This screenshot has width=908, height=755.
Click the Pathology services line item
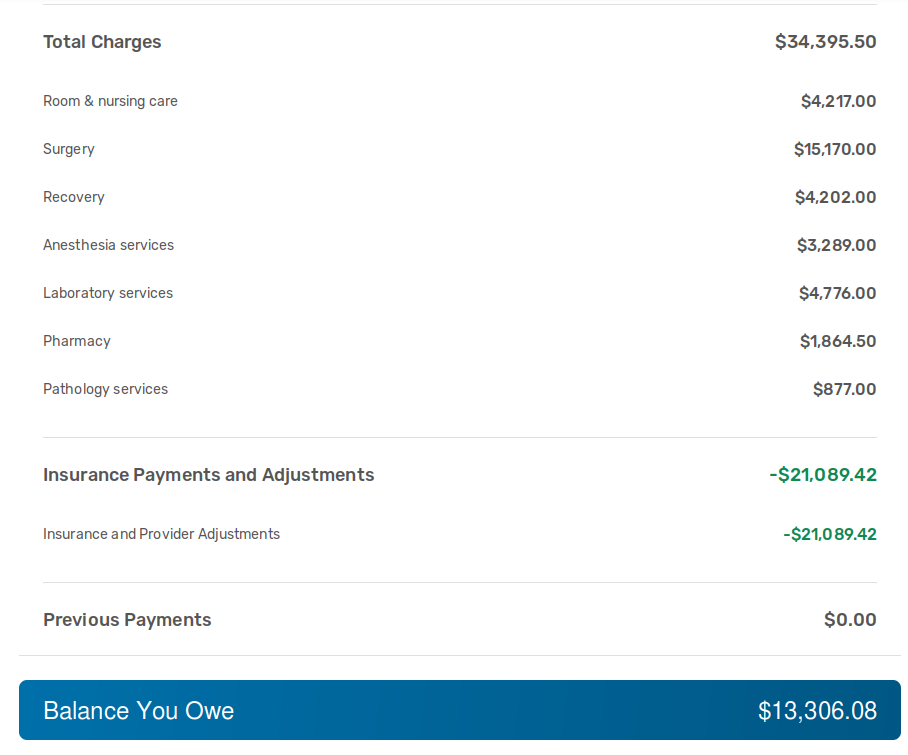pyautogui.click(x=105, y=389)
